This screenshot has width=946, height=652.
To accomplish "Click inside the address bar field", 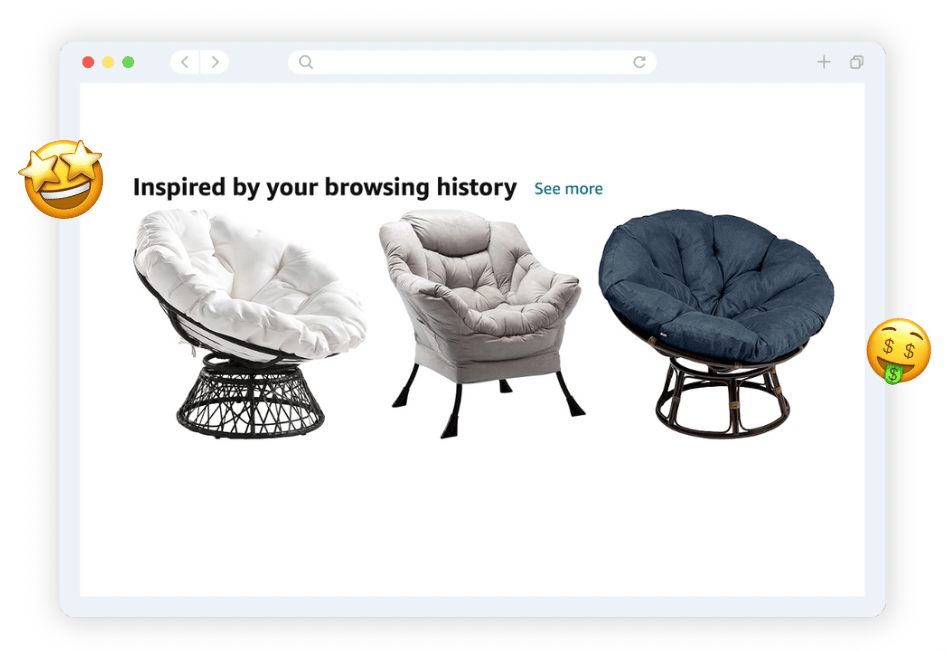I will (472, 62).
